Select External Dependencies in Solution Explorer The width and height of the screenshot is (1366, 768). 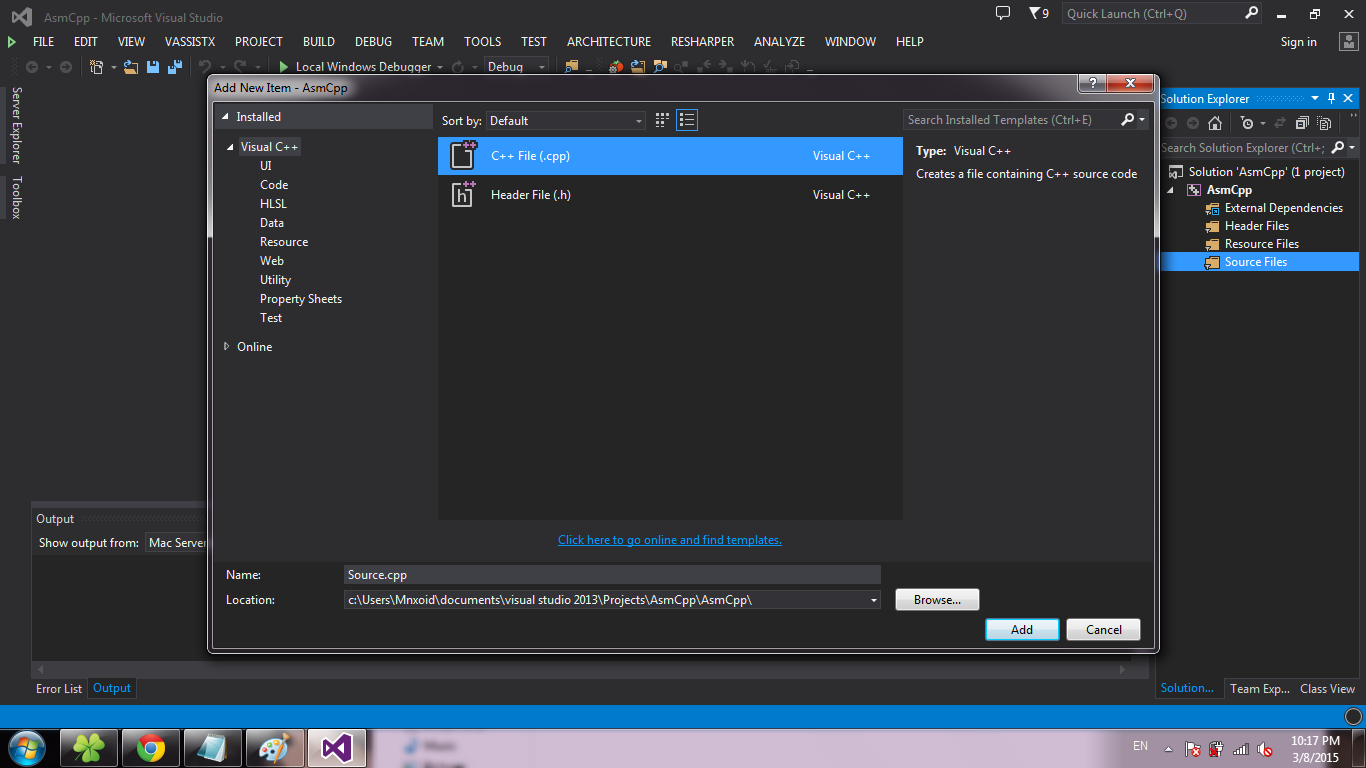click(x=1284, y=208)
